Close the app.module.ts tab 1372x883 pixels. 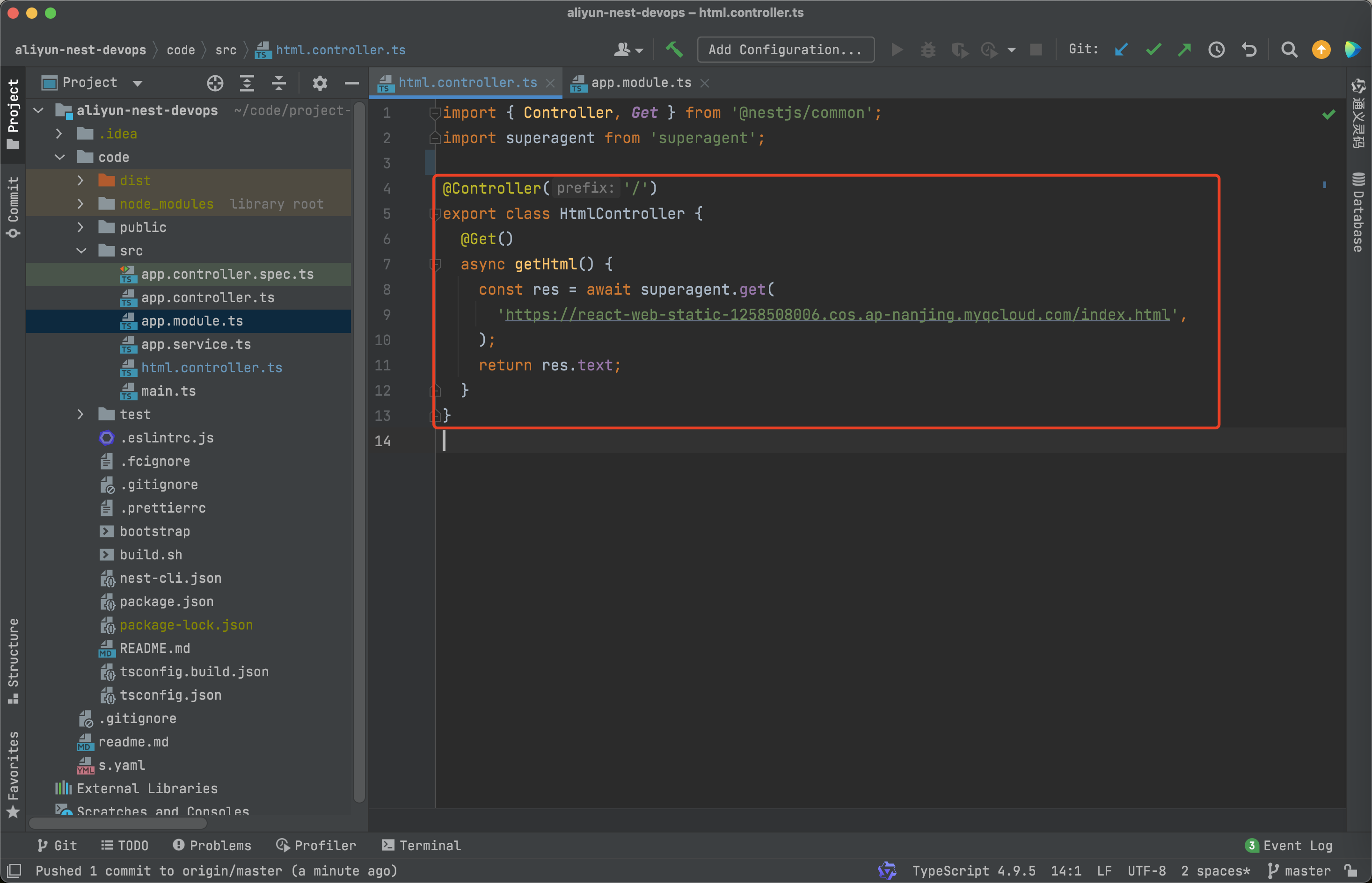coord(705,83)
